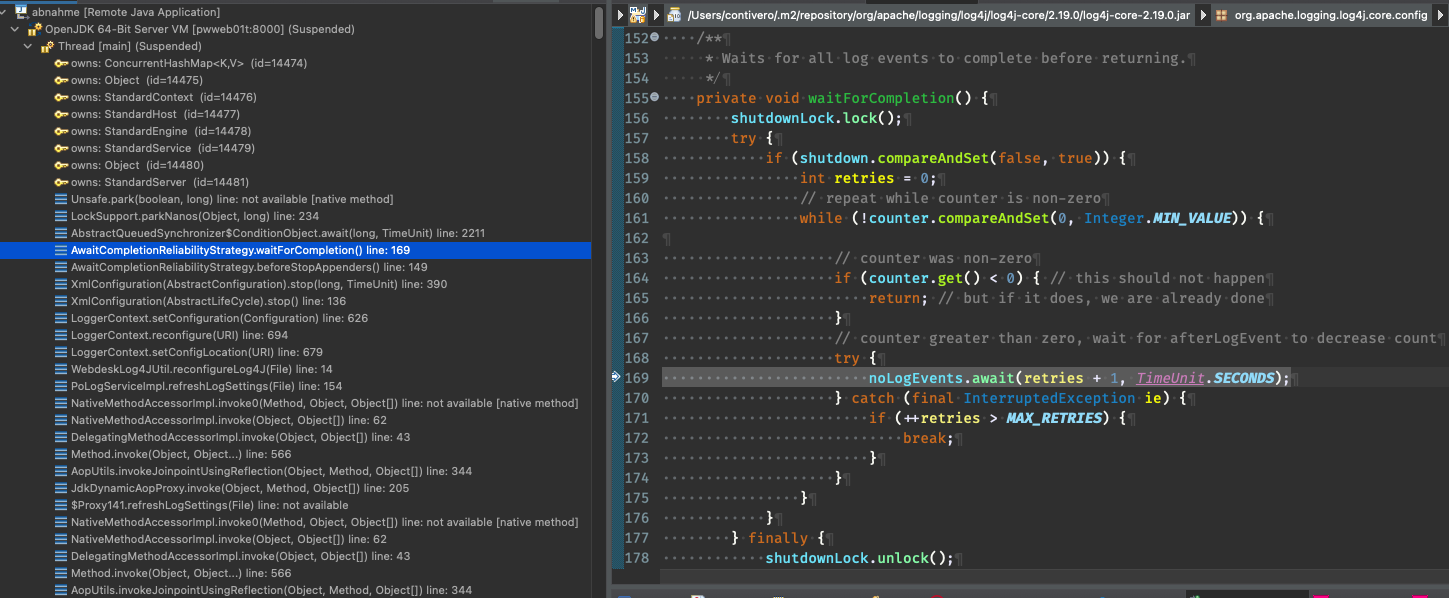The image size is (1449, 598).
Task: Click shutdownLock.lock() on line 156
Action: tap(817, 118)
